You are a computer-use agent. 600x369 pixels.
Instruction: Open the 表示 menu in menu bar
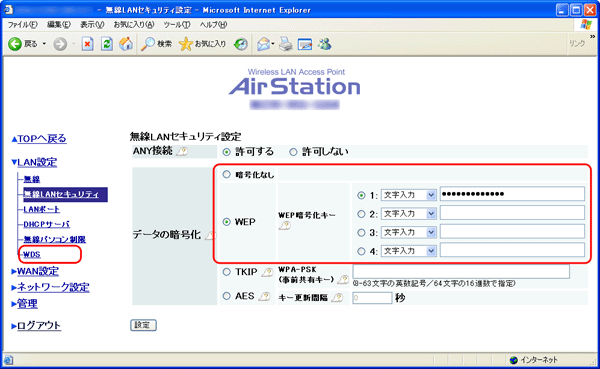pyautogui.click(x=92, y=24)
